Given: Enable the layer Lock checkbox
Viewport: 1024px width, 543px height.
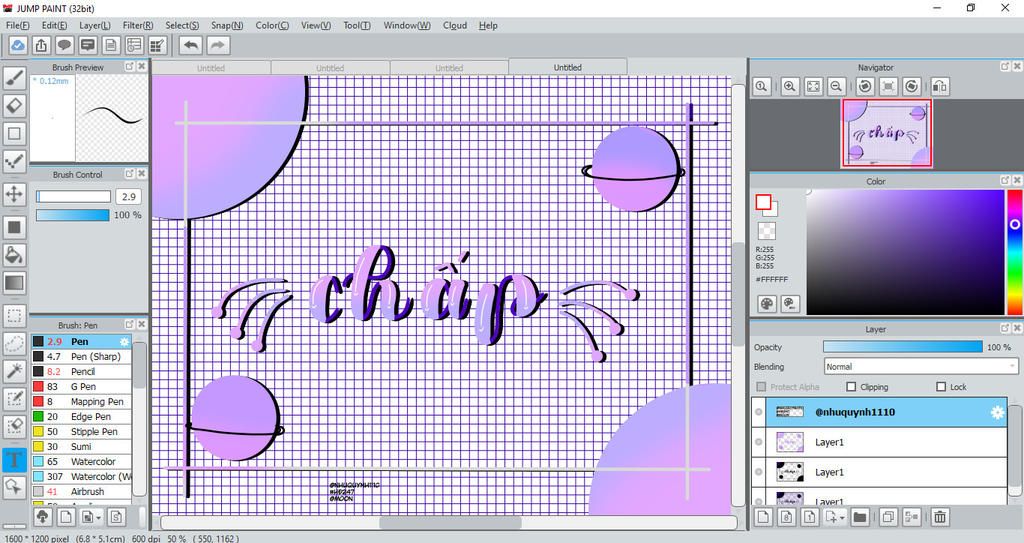Looking at the screenshot, I should coord(941,387).
